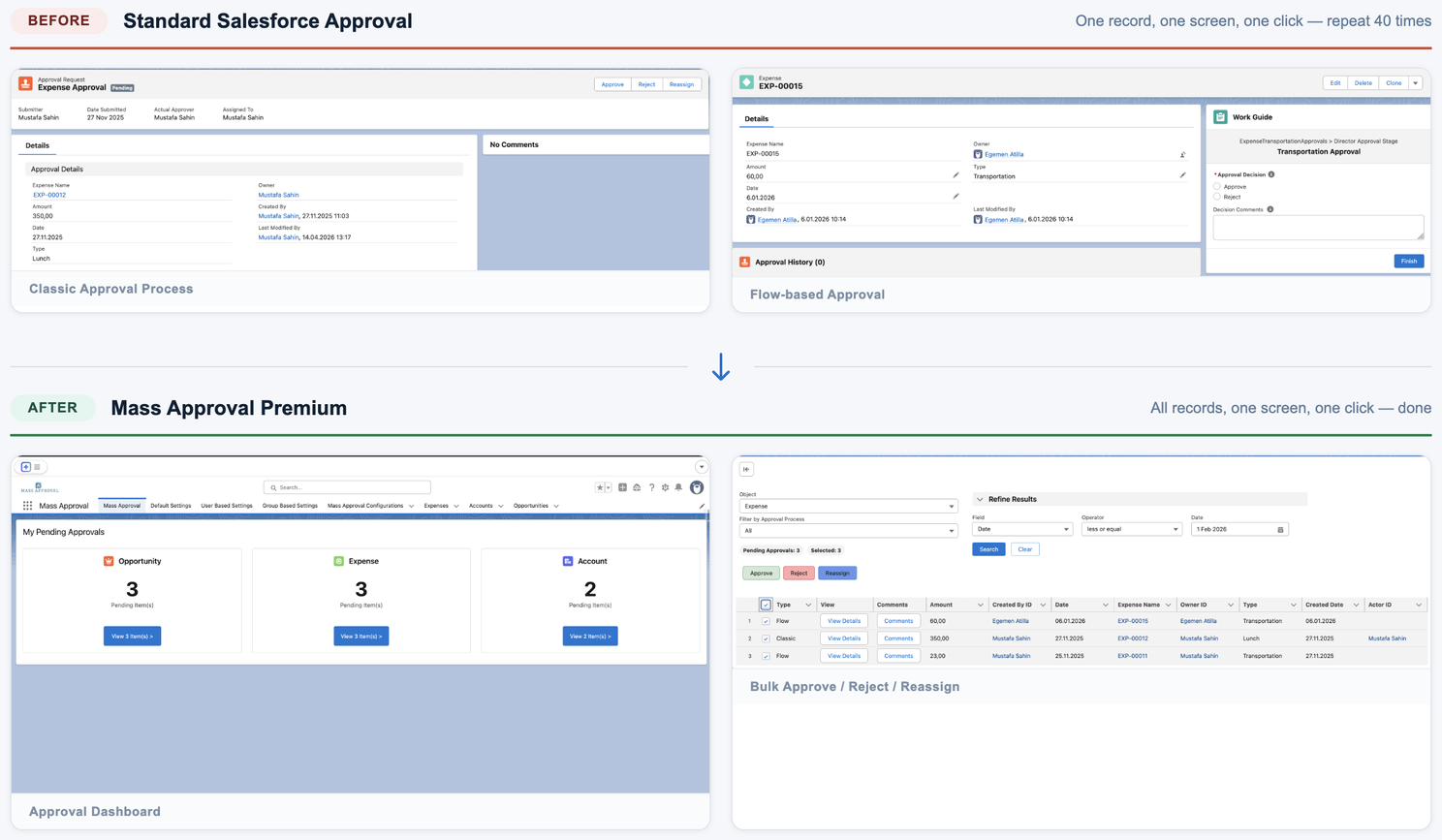Open the Operator dropdown showing less or equal

1131,530
